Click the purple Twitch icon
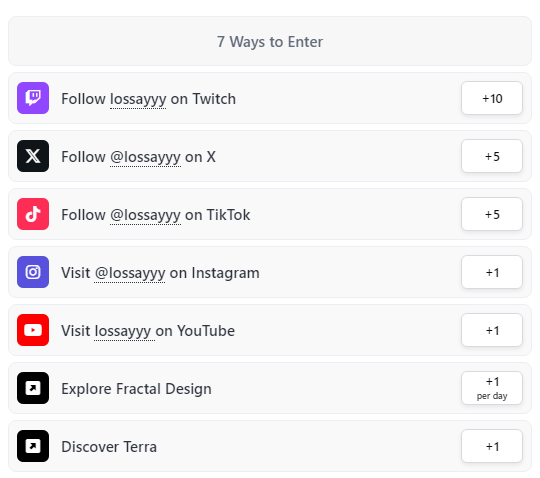 pyautogui.click(x=33, y=98)
